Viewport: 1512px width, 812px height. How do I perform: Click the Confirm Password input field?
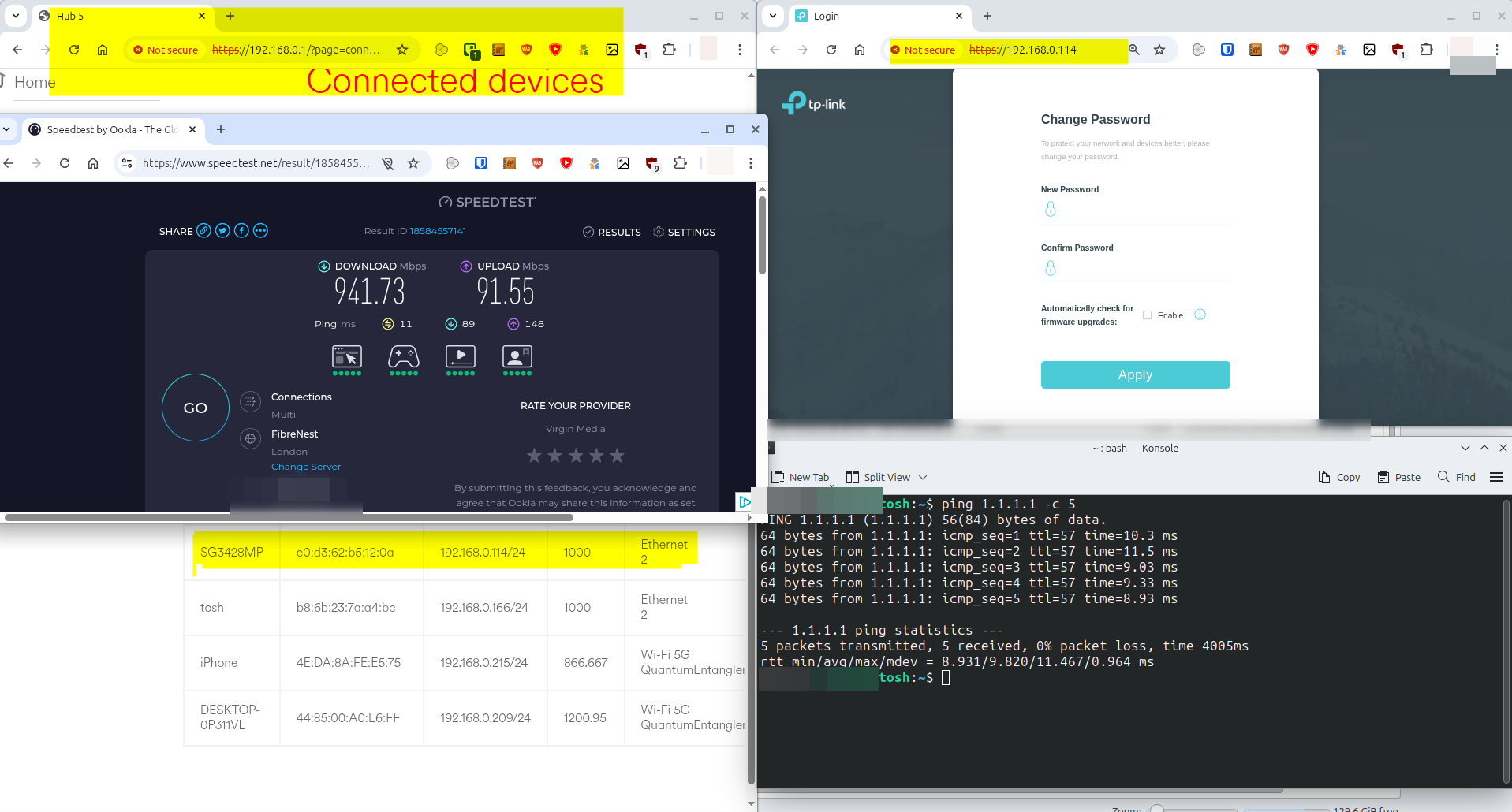(1136, 269)
